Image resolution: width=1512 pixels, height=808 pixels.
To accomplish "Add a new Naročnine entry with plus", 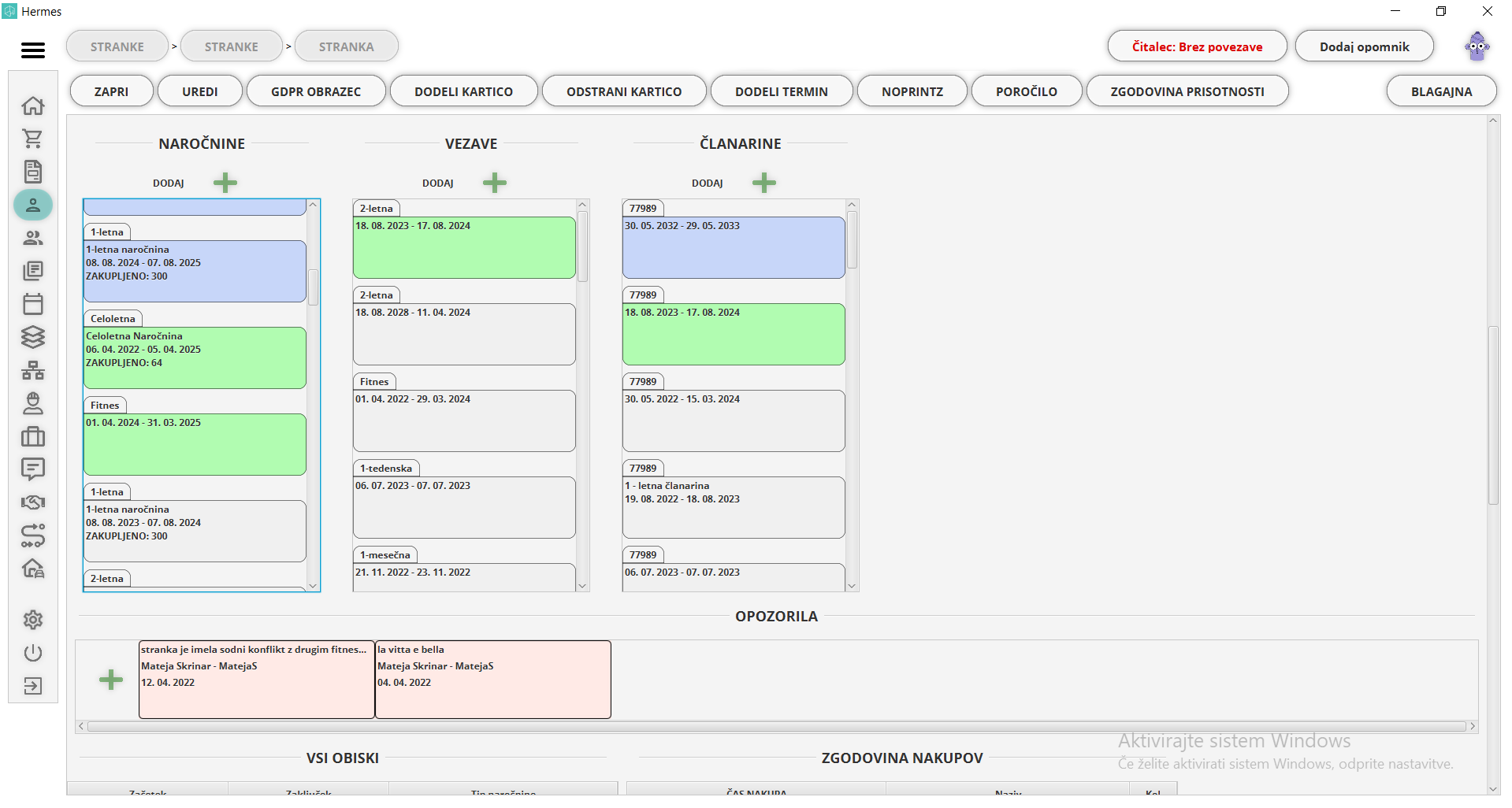I will pos(225,183).
